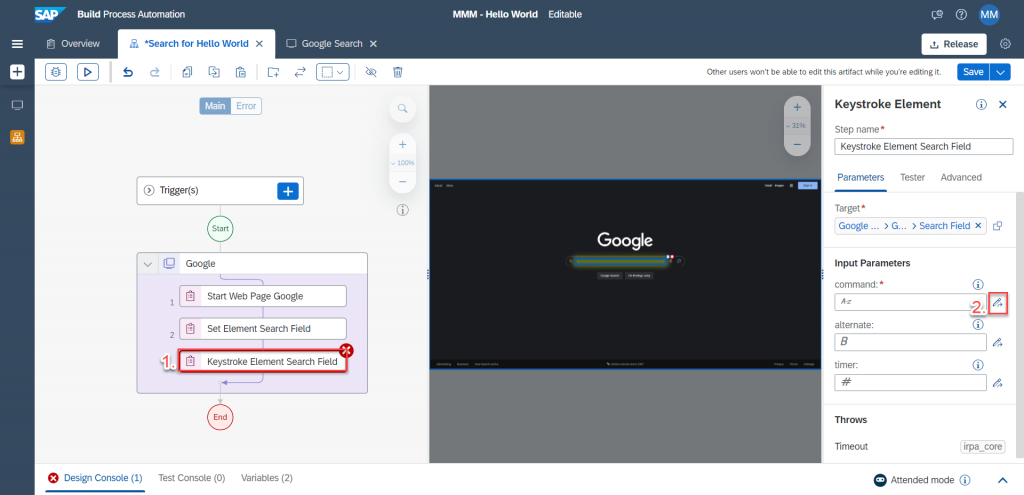Image resolution: width=1024 pixels, height=495 pixels.
Task: Zoom in on the screen preview
Action: [x=797, y=108]
